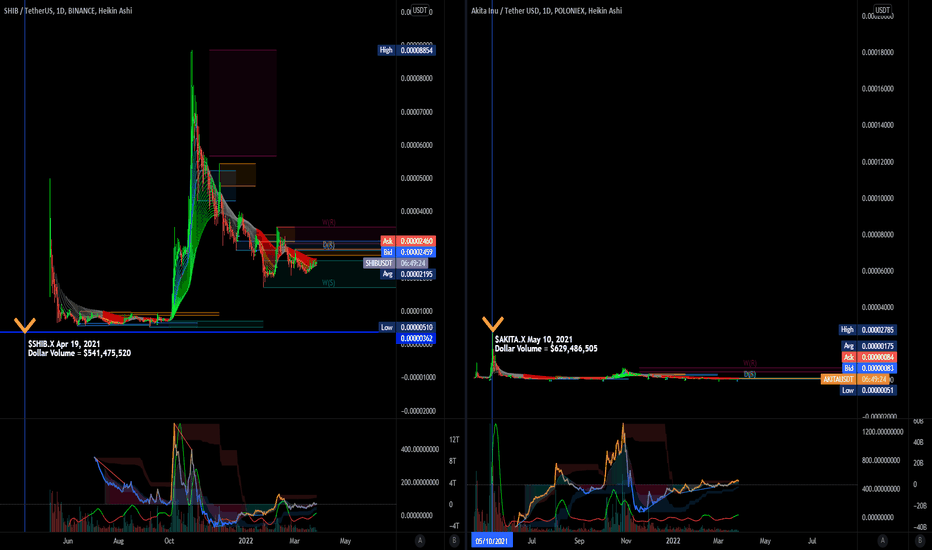Click Sep on Akita time axis
This screenshot has width=932, height=550.
[x=579, y=541]
